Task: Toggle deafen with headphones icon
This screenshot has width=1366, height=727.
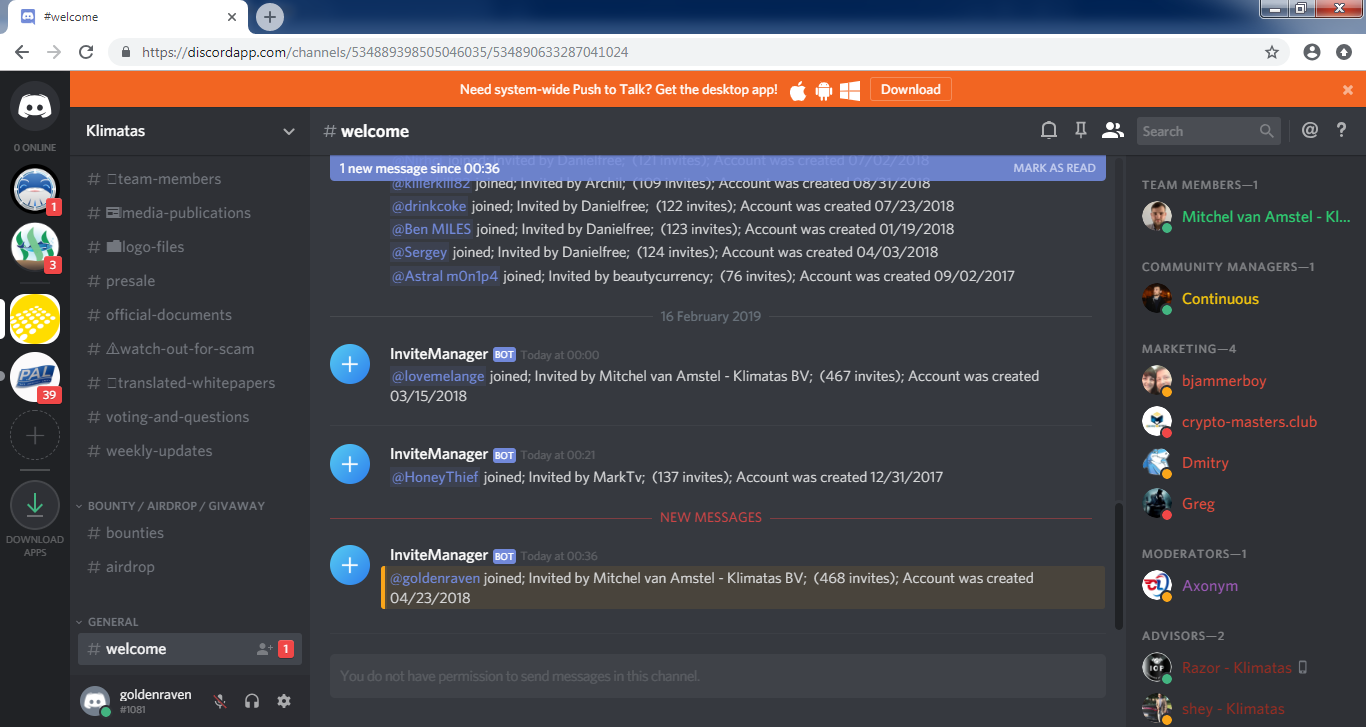Action: click(x=252, y=701)
